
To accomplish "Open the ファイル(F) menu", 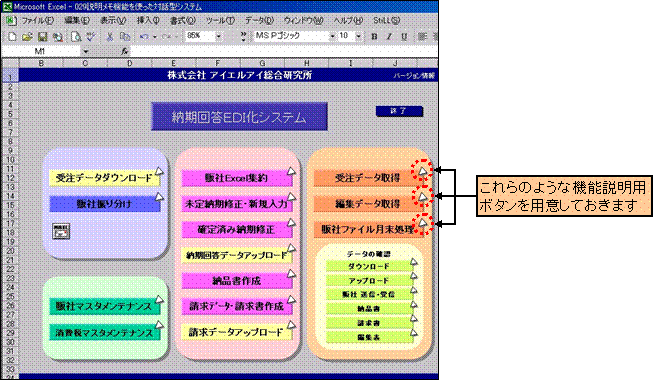I will [37, 20].
